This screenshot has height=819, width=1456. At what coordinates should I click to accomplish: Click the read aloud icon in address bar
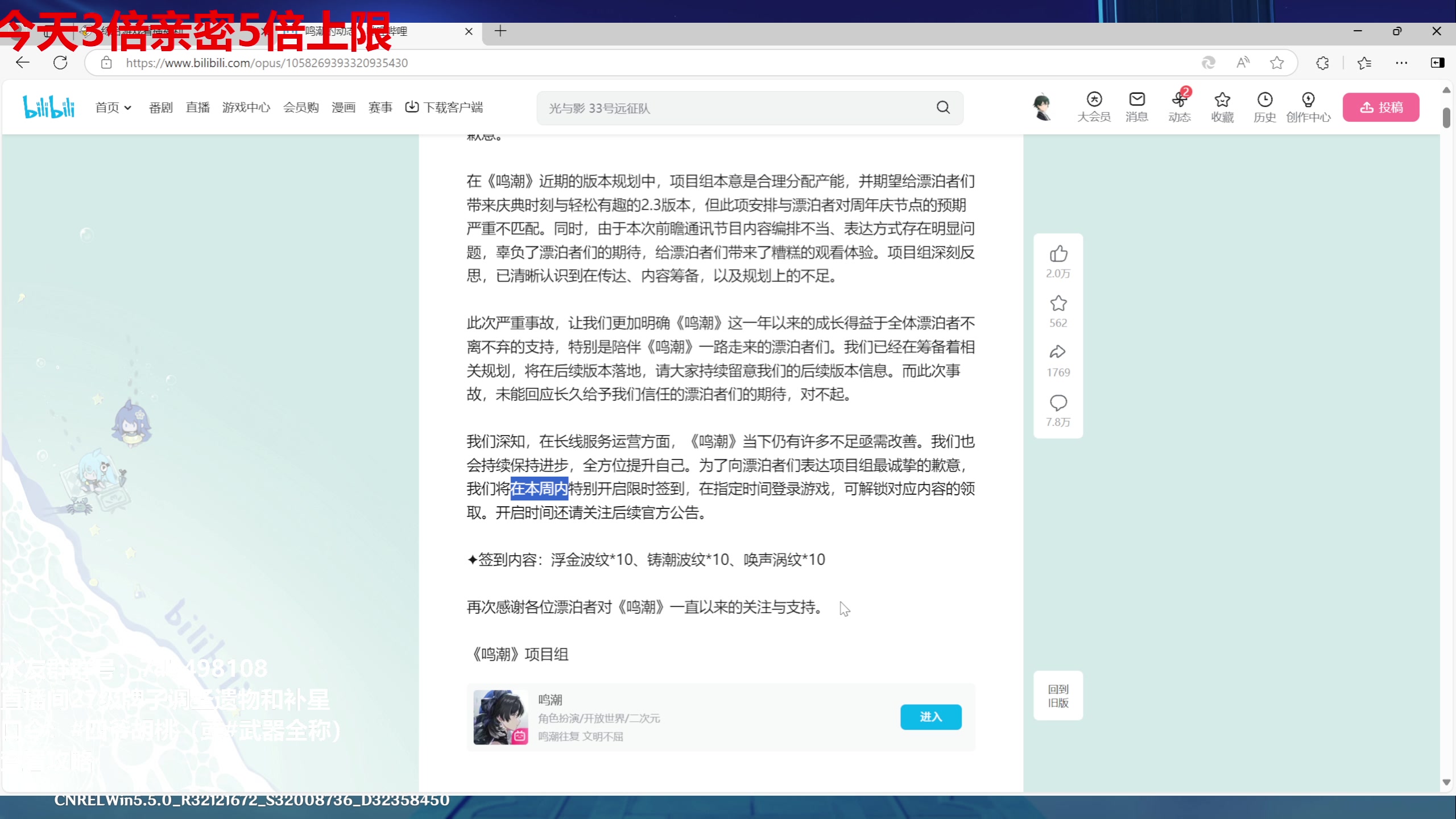(1243, 63)
